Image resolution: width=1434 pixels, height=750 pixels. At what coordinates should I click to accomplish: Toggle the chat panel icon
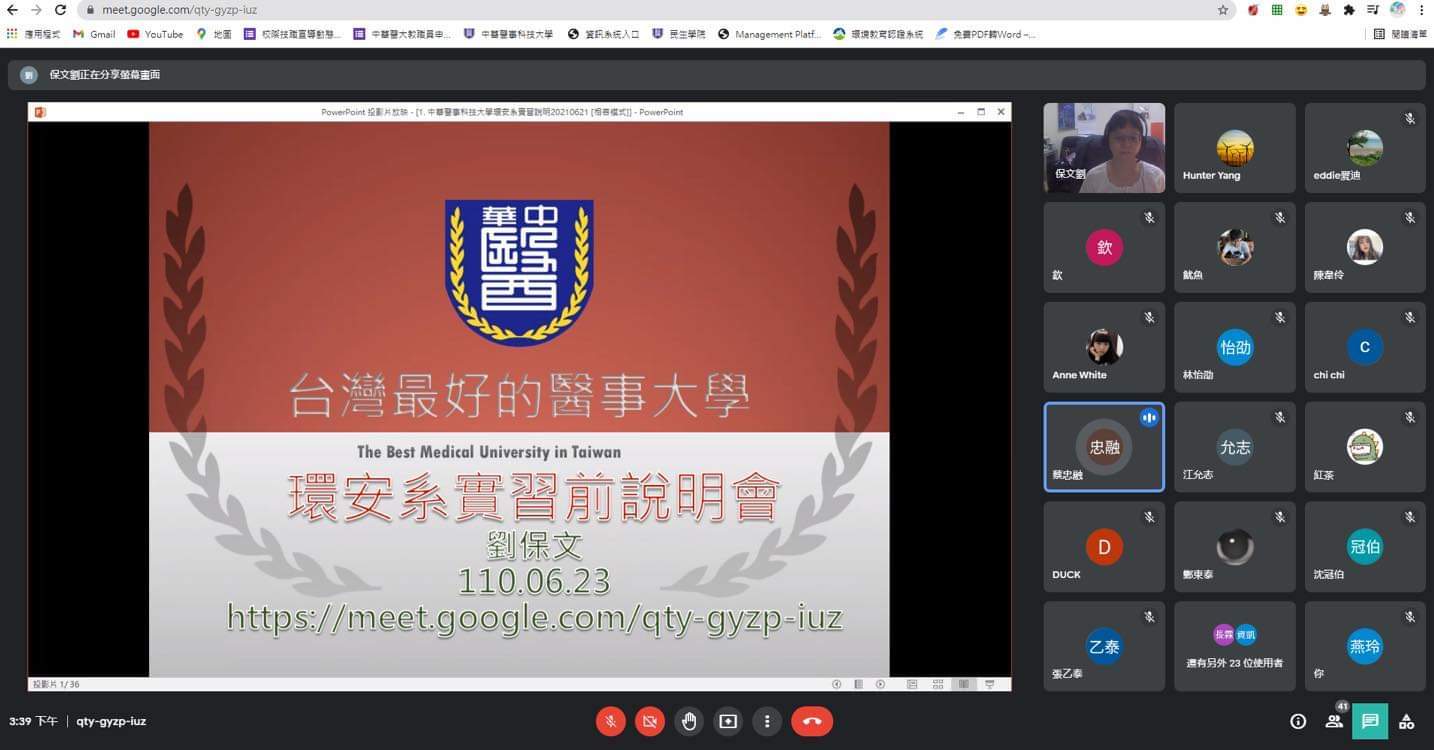coord(1370,721)
